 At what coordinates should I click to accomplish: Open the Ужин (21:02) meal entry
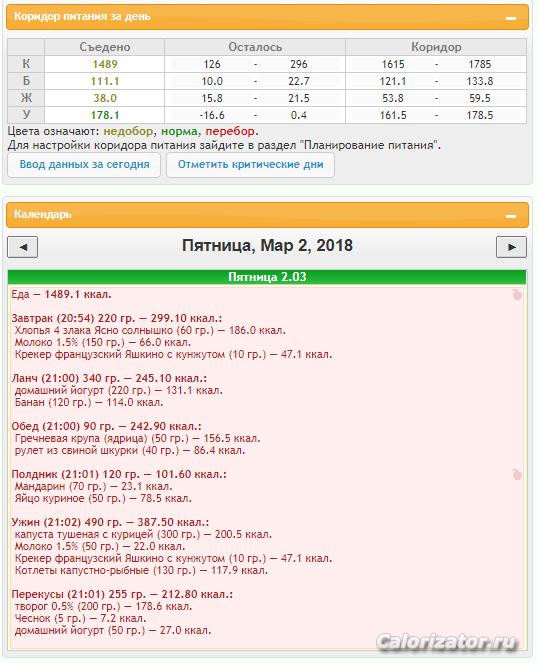pos(110,522)
